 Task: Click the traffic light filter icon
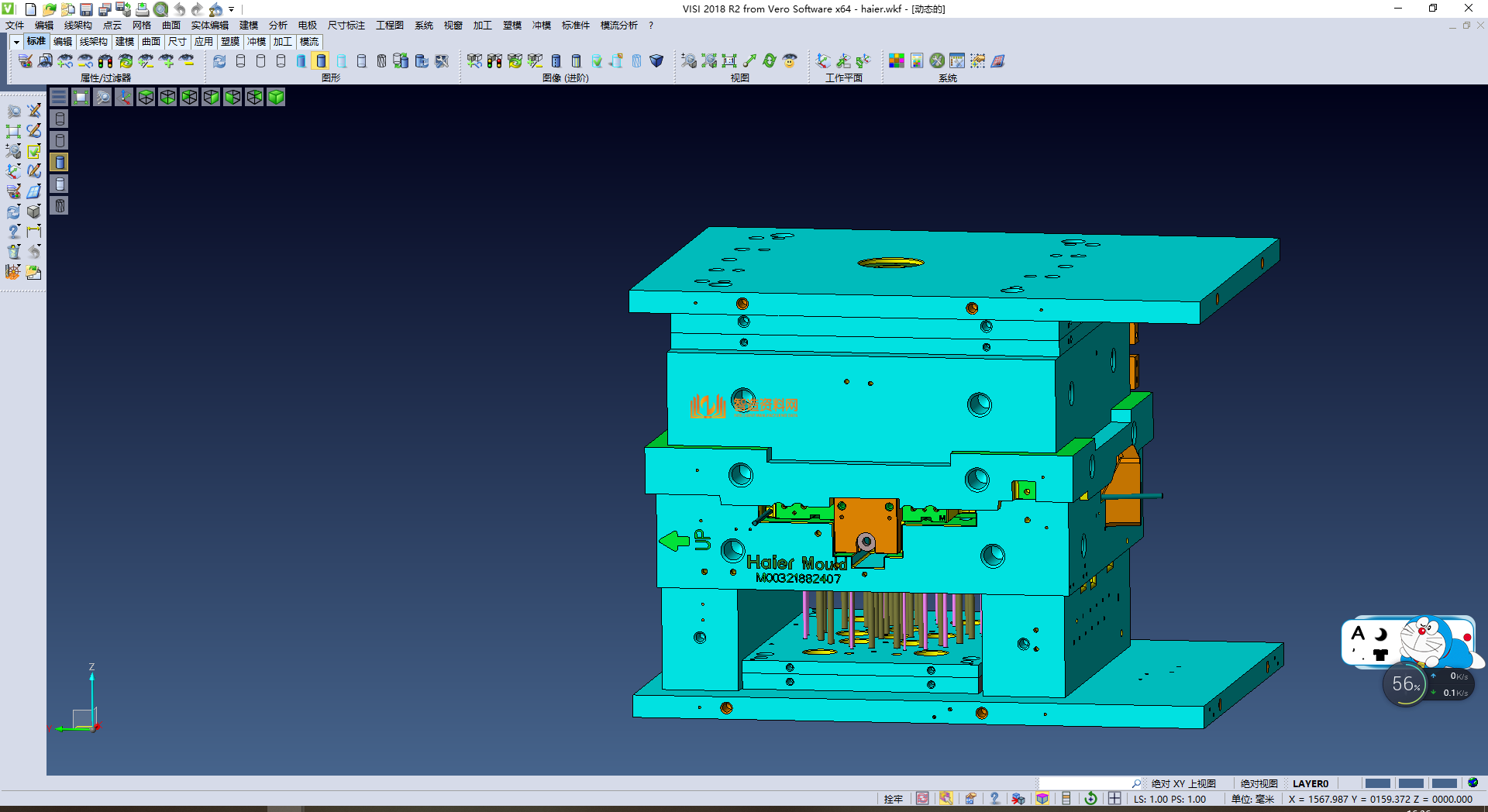click(x=105, y=61)
